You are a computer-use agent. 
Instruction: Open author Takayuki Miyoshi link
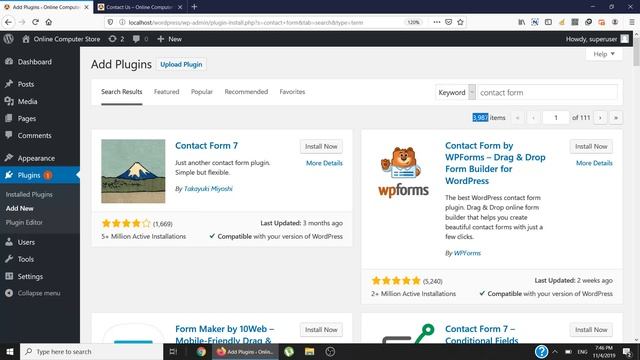(208, 189)
